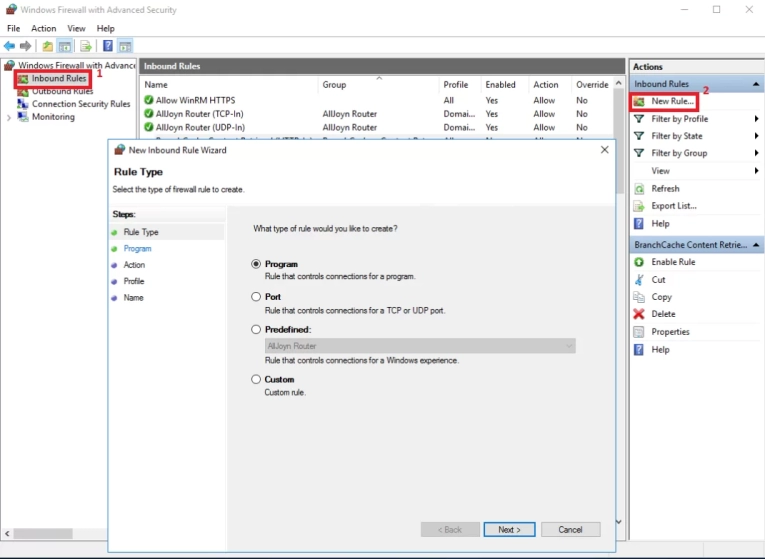Open the View menu in menu bar
This screenshot has width=765, height=559.
click(x=76, y=29)
